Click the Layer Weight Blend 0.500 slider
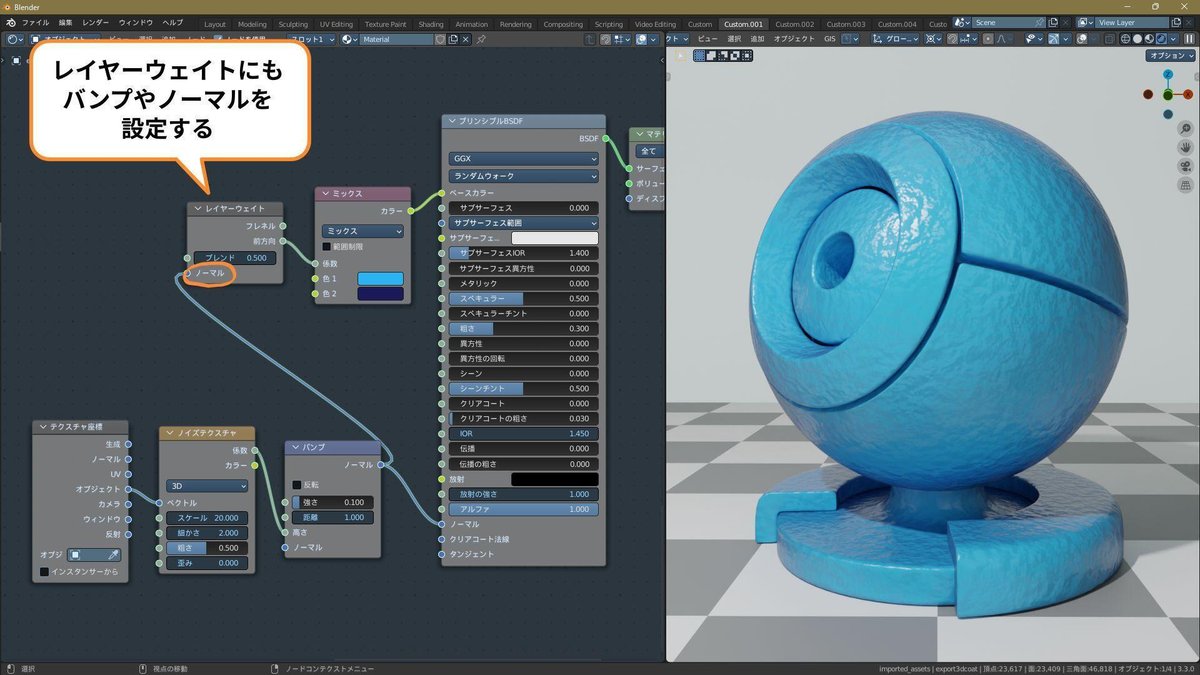The height and width of the screenshot is (675, 1200). pyautogui.click(x=236, y=258)
